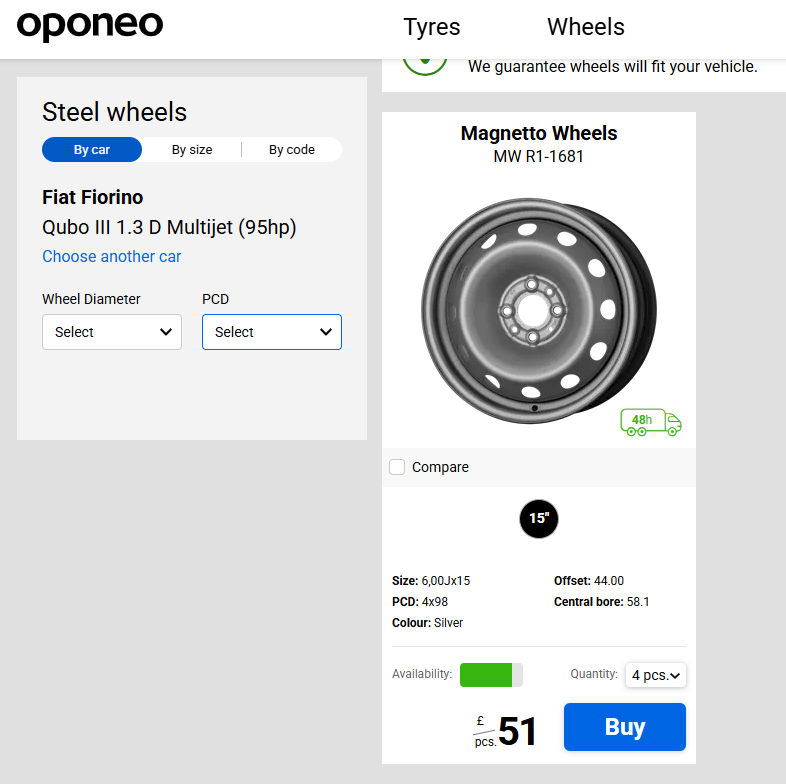Tick the Compare checkbox
Viewport: 786px width, 784px height.
[398, 467]
